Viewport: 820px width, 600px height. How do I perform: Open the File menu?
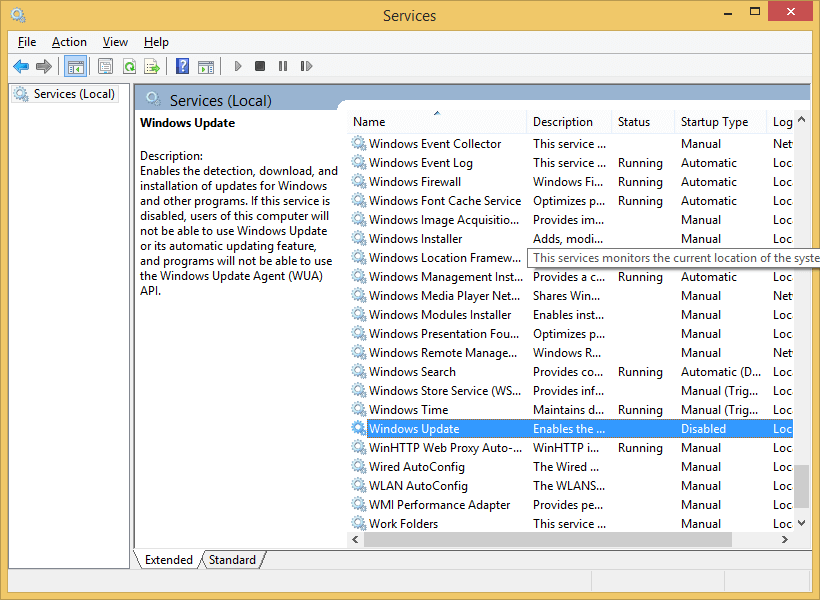pyautogui.click(x=27, y=42)
